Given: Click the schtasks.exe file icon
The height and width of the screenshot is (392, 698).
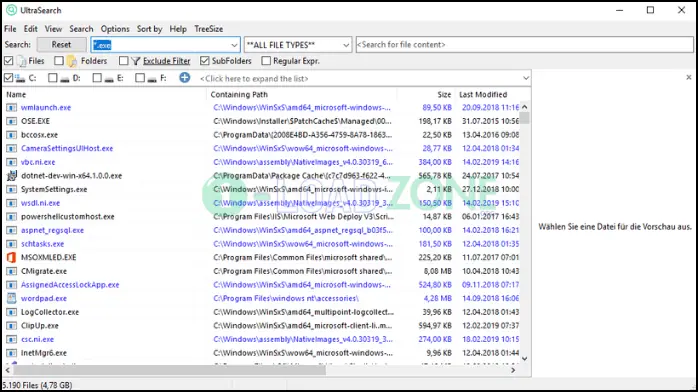Looking at the screenshot, I should pyautogui.click(x=12, y=244).
